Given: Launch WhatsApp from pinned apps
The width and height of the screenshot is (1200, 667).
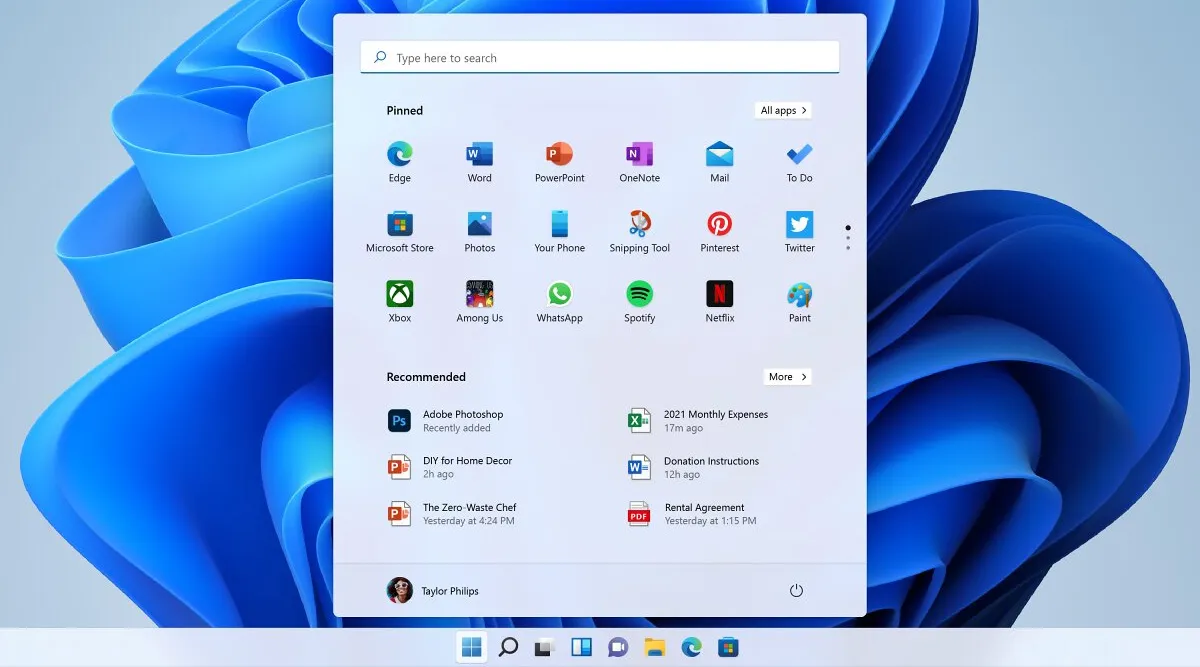Looking at the screenshot, I should pos(560,302).
